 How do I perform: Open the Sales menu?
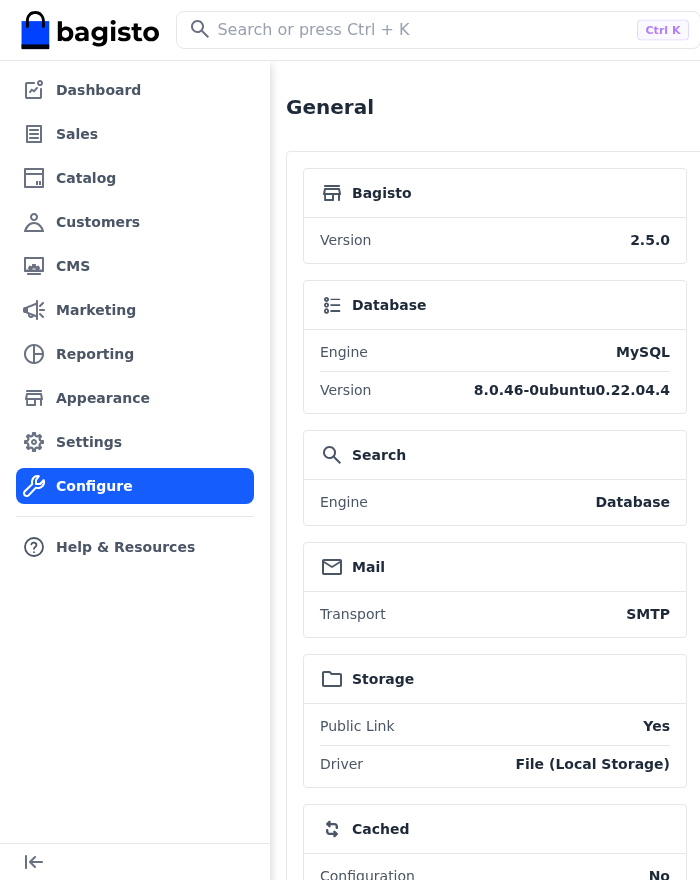pyautogui.click(x=135, y=134)
